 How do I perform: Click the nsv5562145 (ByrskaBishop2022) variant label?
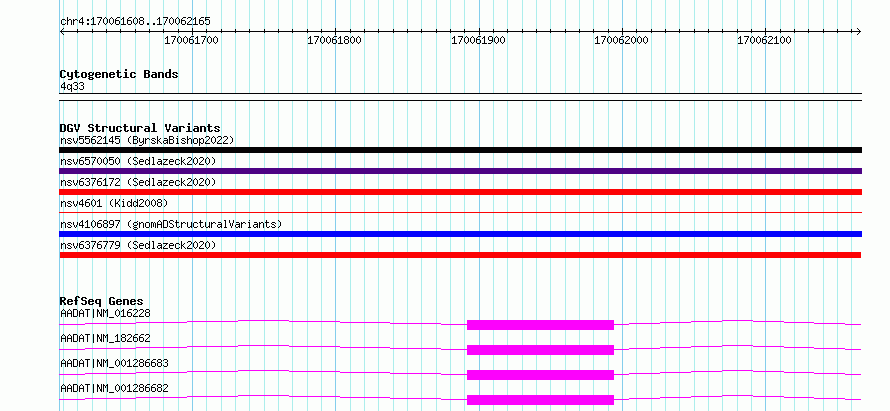147,140
